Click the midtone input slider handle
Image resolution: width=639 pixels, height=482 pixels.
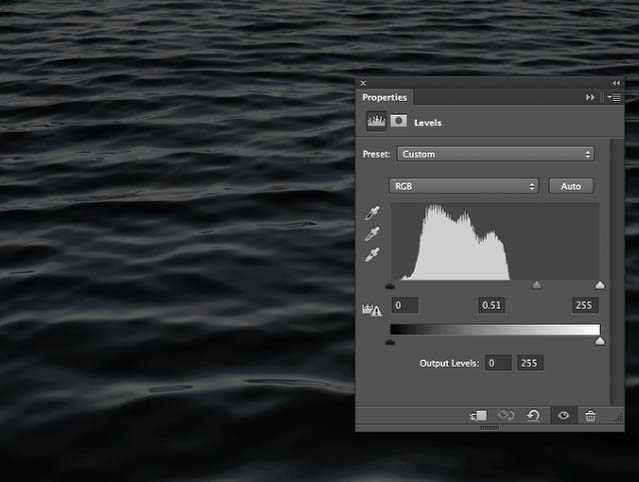click(536, 285)
